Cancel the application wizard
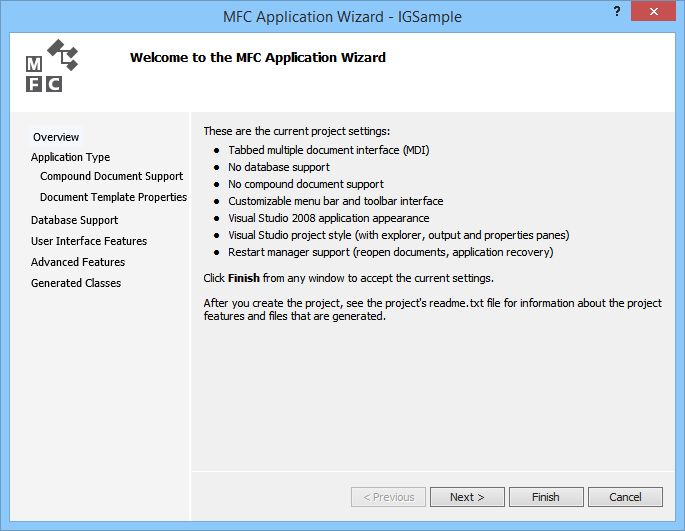This screenshot has width=685, height=531. [625, 497]
